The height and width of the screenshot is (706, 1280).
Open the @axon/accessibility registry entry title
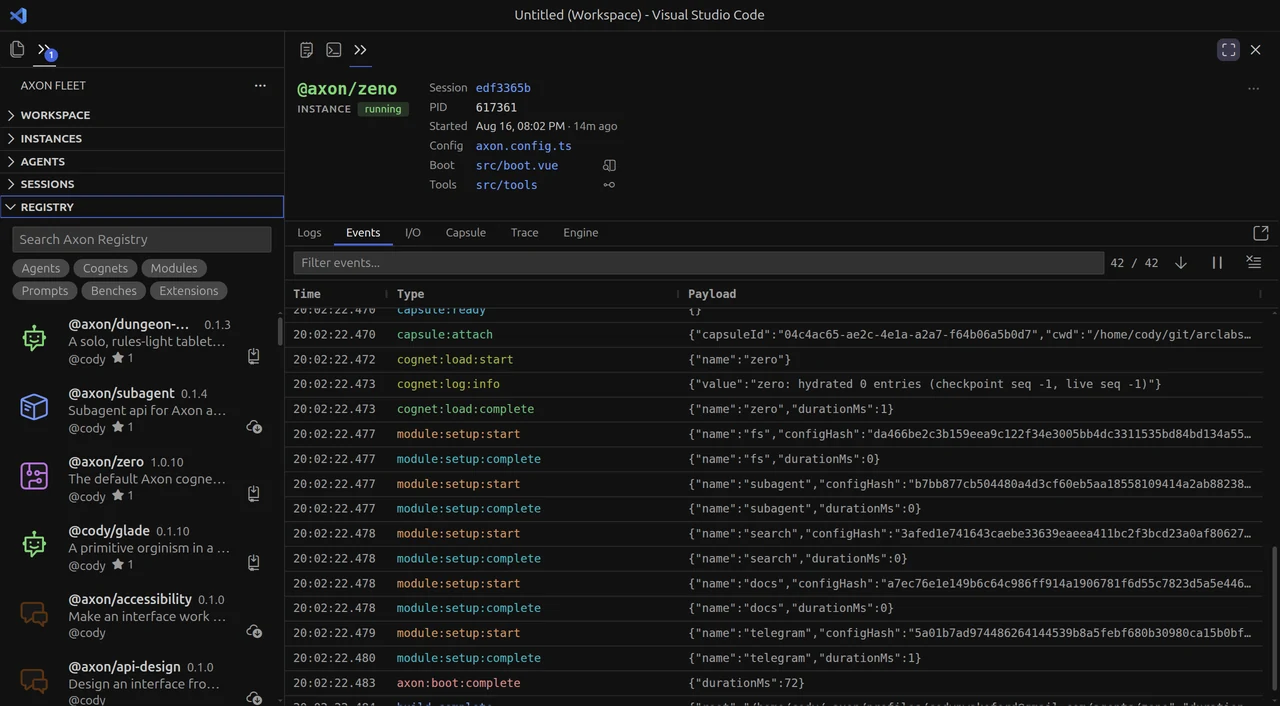point(130,599)
